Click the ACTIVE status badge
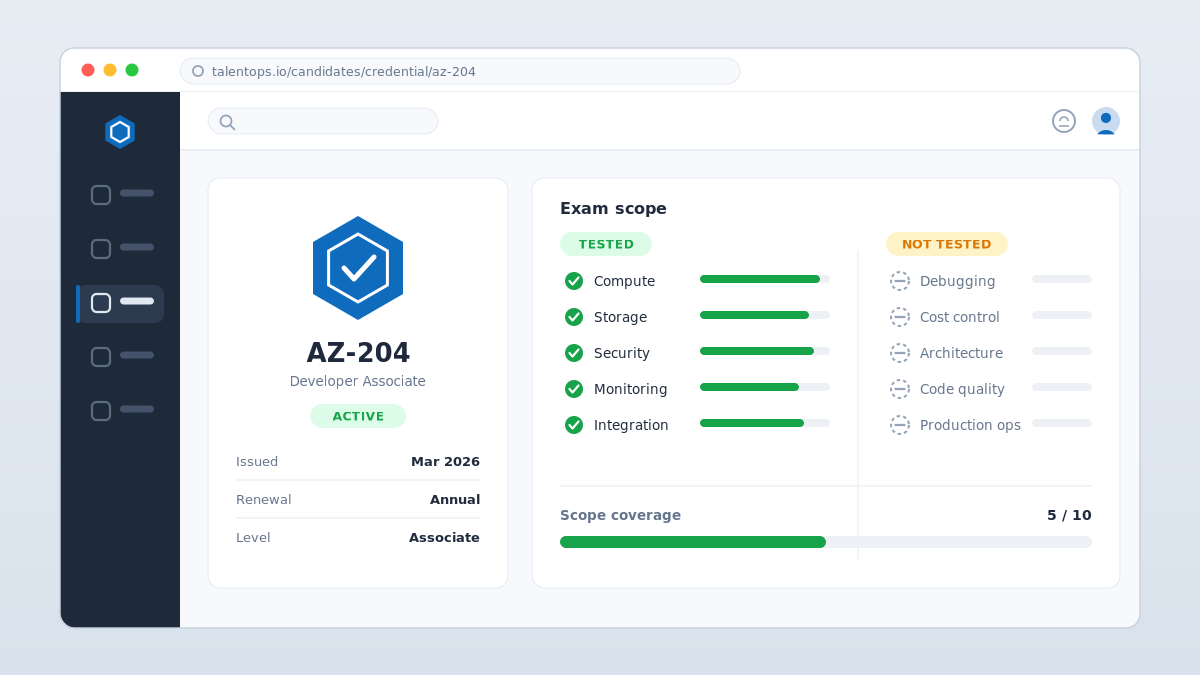 click(358, 416)
